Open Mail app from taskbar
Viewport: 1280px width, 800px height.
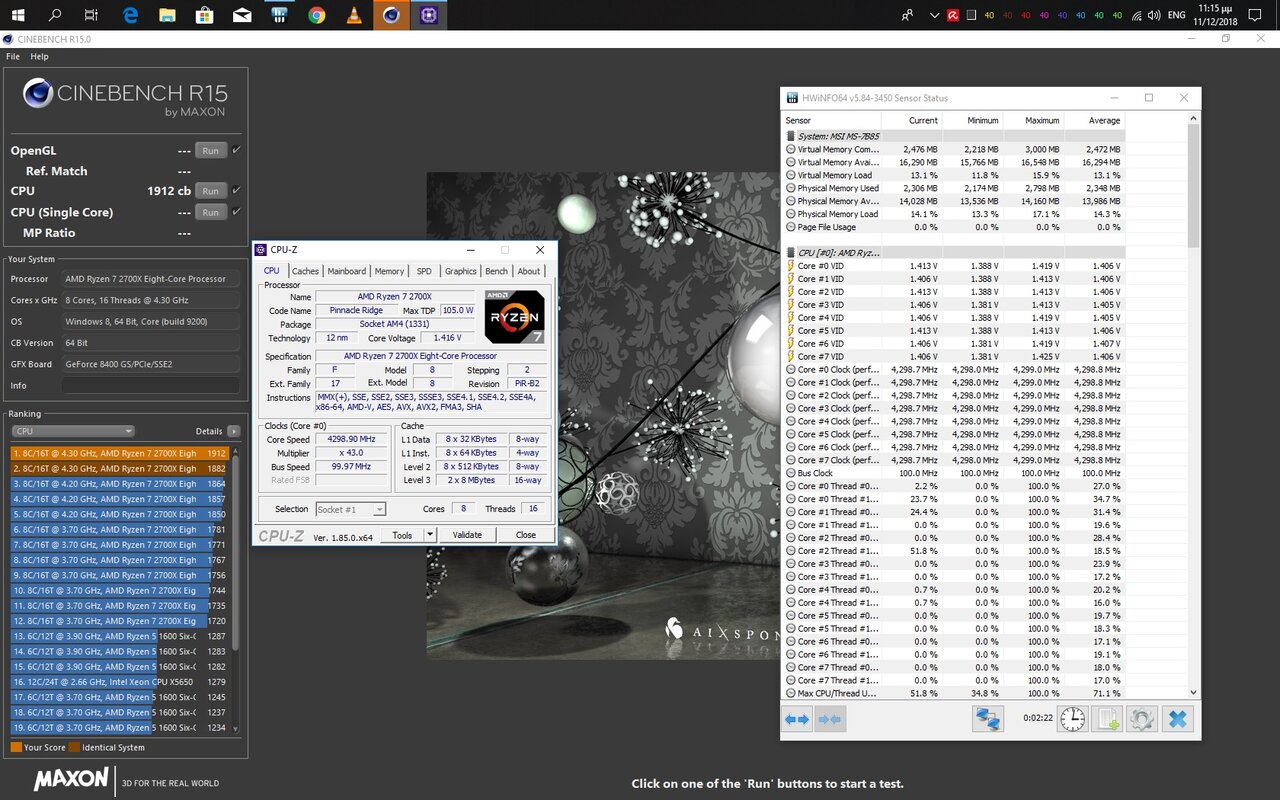point(242,15)
